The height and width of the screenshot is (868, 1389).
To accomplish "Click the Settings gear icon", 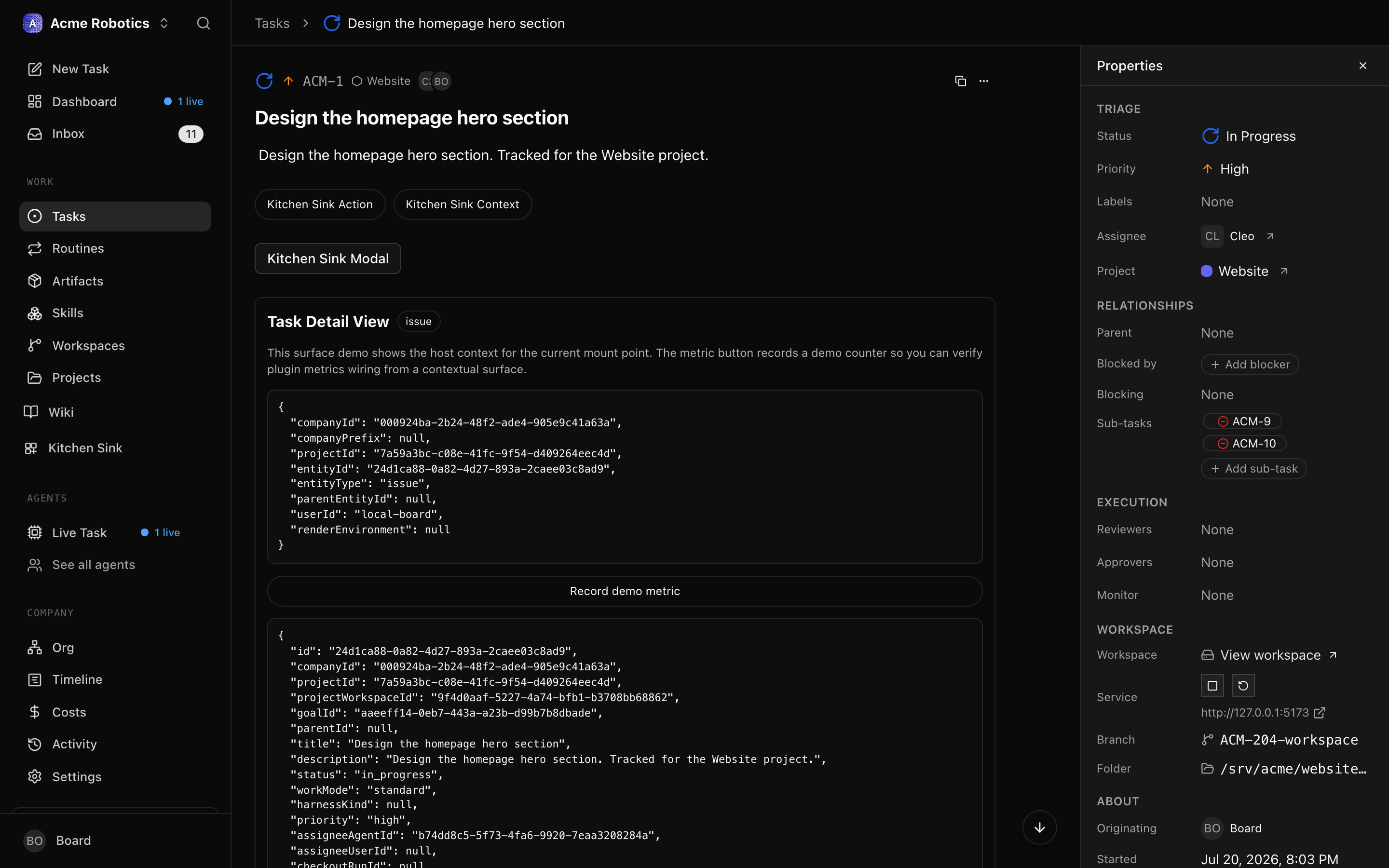I will click(x=35, y=777).
